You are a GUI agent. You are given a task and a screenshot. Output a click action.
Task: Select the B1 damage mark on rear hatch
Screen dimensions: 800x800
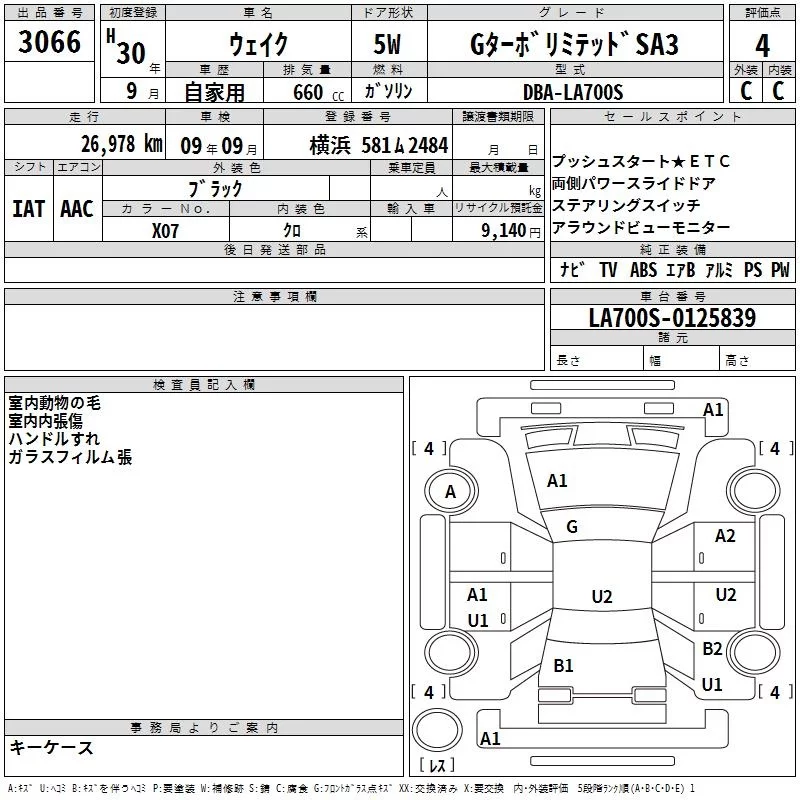click(x=563, y=665)
